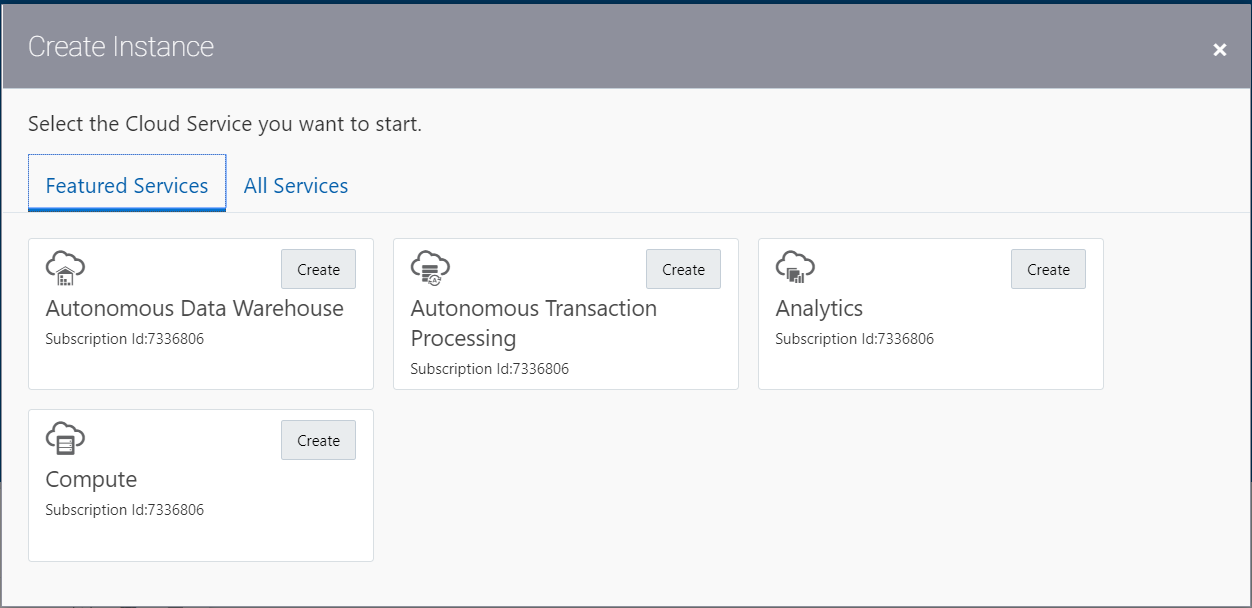Click Subscription Id under Compute
1252x608 pixels.
coord(122,510)
